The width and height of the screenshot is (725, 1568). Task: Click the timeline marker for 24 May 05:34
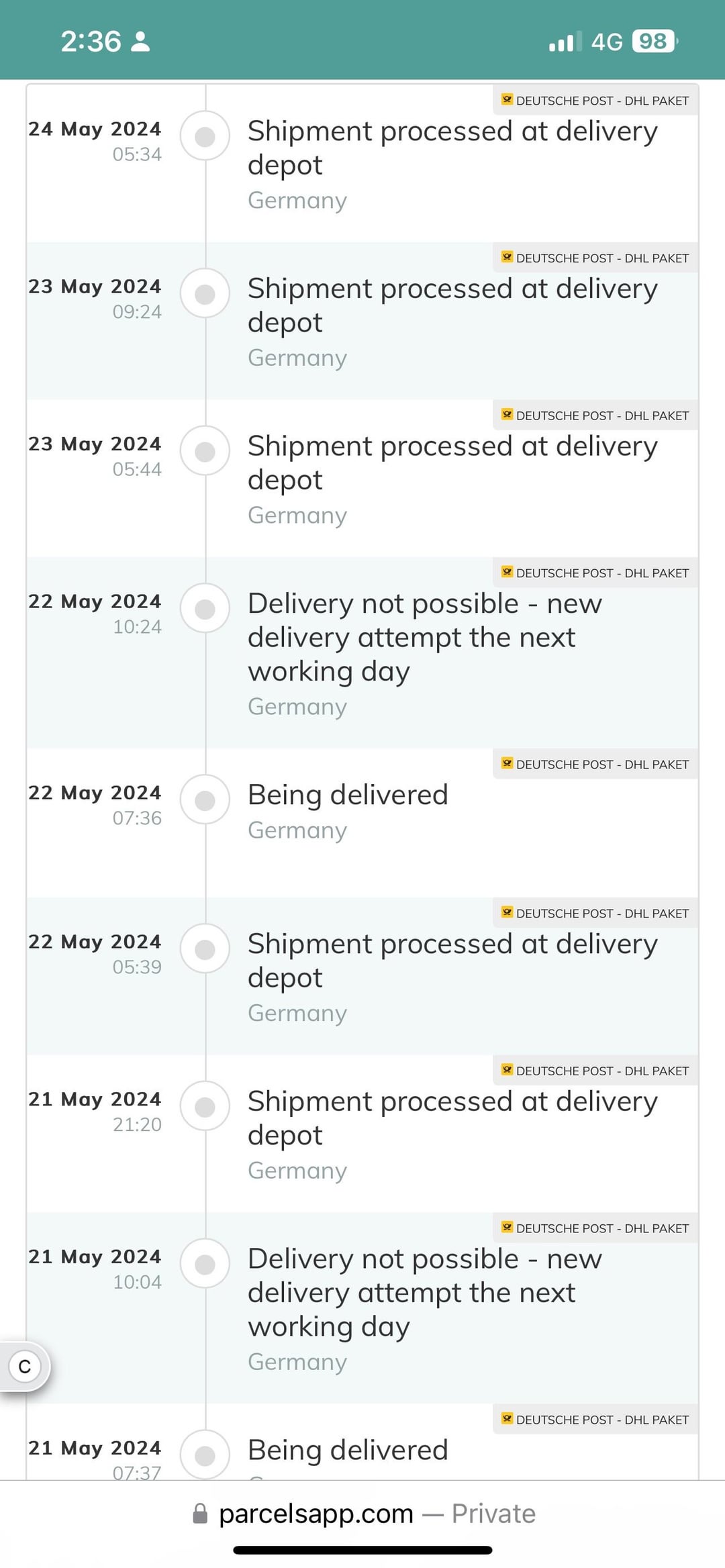(x=205, y=136)
